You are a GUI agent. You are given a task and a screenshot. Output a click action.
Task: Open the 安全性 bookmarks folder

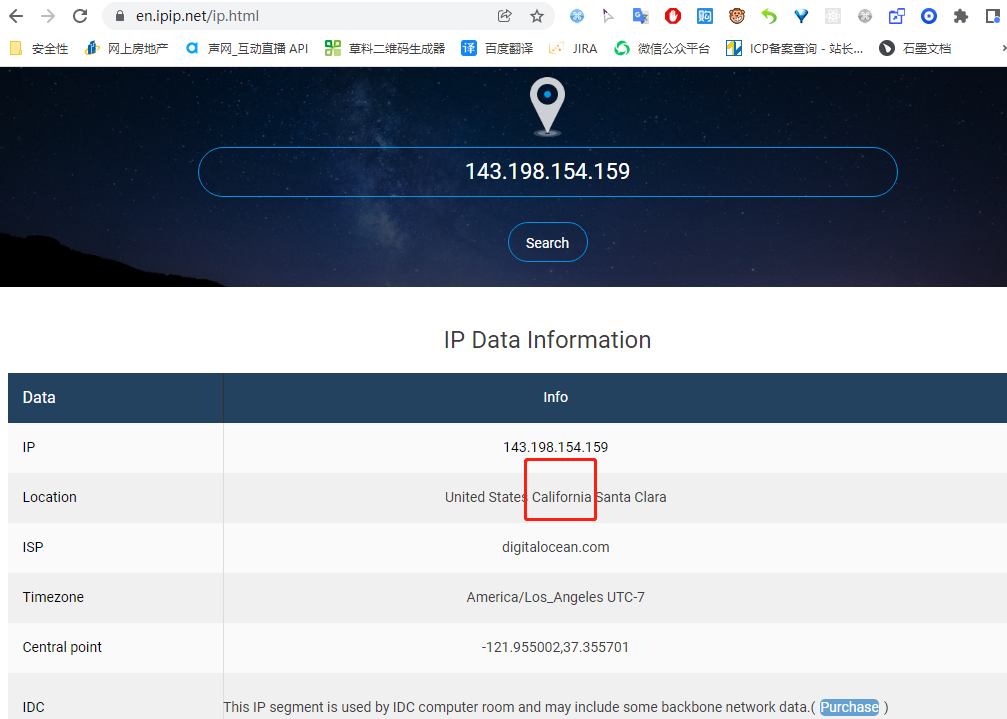click(40, 48)
